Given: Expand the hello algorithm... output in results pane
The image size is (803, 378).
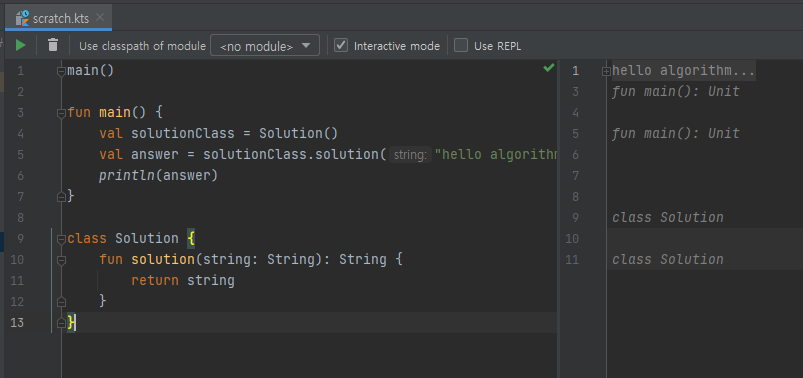Looking at the screenshot, I should pyautogui.click(x=606, y=71).
